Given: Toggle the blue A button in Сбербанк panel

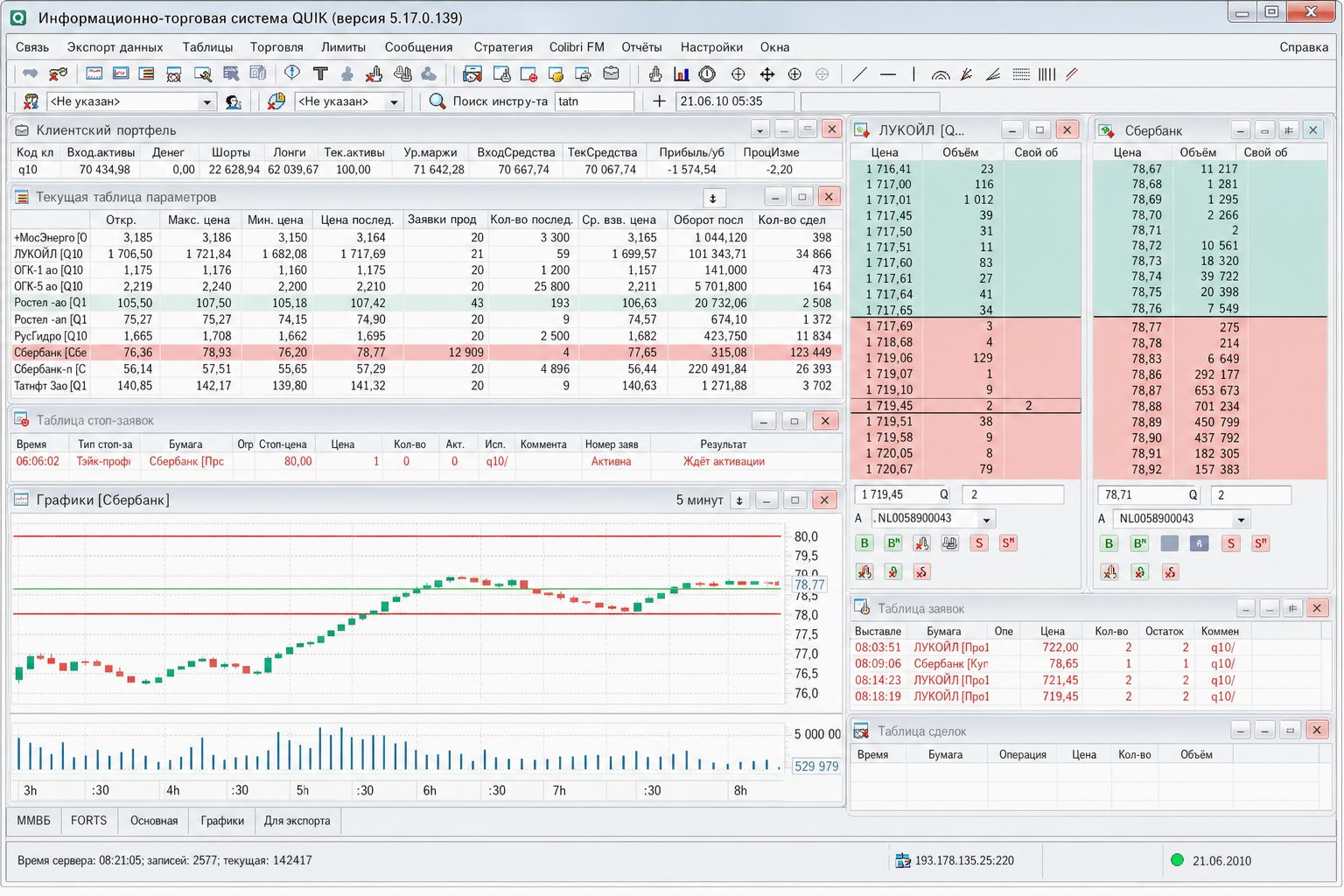Looking at the screenshot, I should coord(1200,543).
